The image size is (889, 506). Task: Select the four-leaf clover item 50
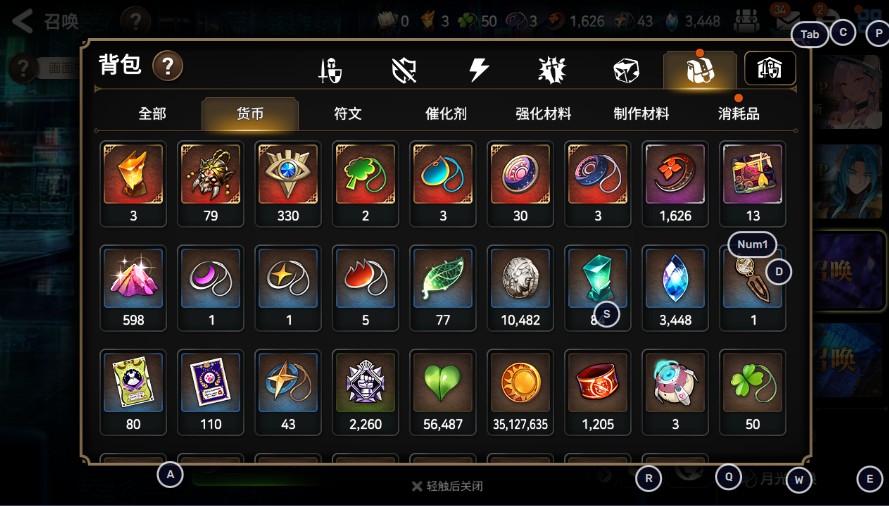click(752, 392)
